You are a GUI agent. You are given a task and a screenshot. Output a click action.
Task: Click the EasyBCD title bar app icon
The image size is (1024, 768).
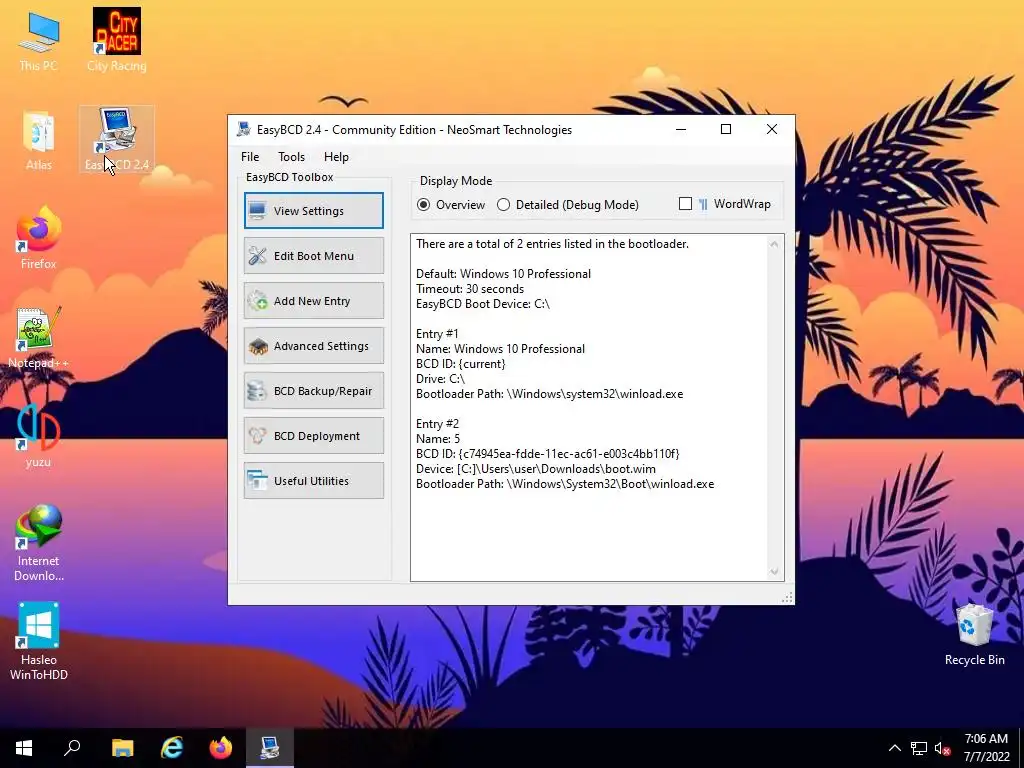pyautogui.click(x=244, y=129)
